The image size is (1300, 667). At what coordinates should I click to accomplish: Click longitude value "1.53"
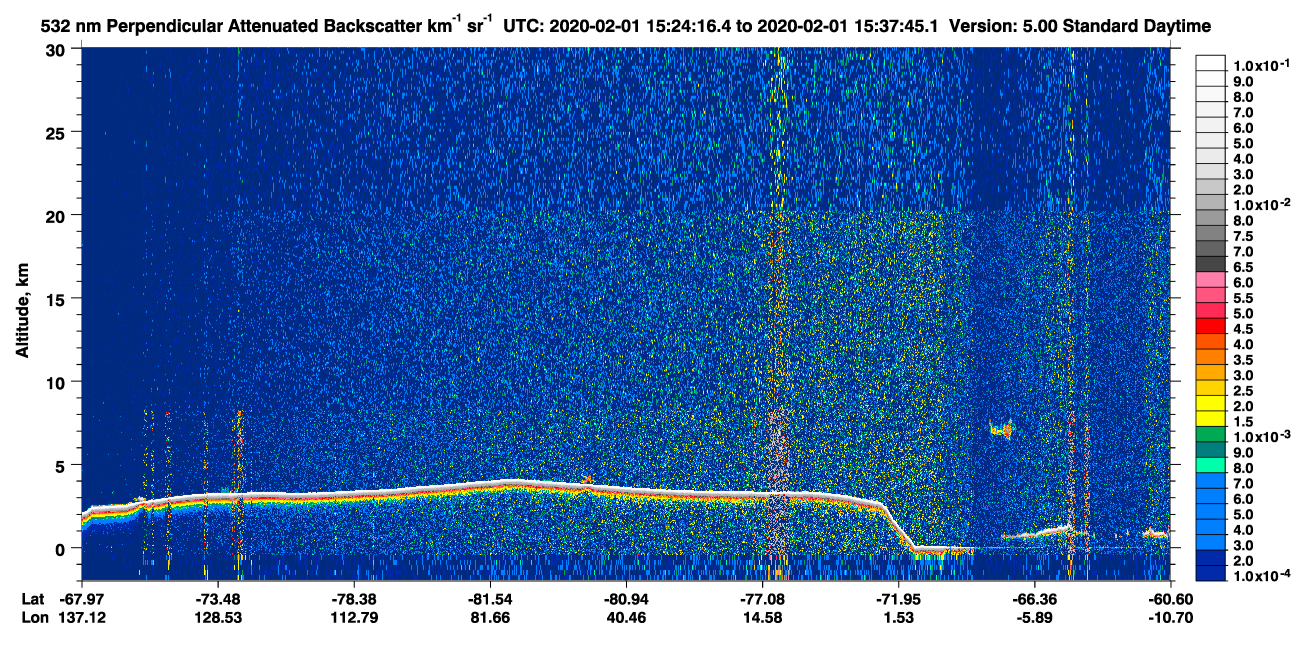point(898,617)
